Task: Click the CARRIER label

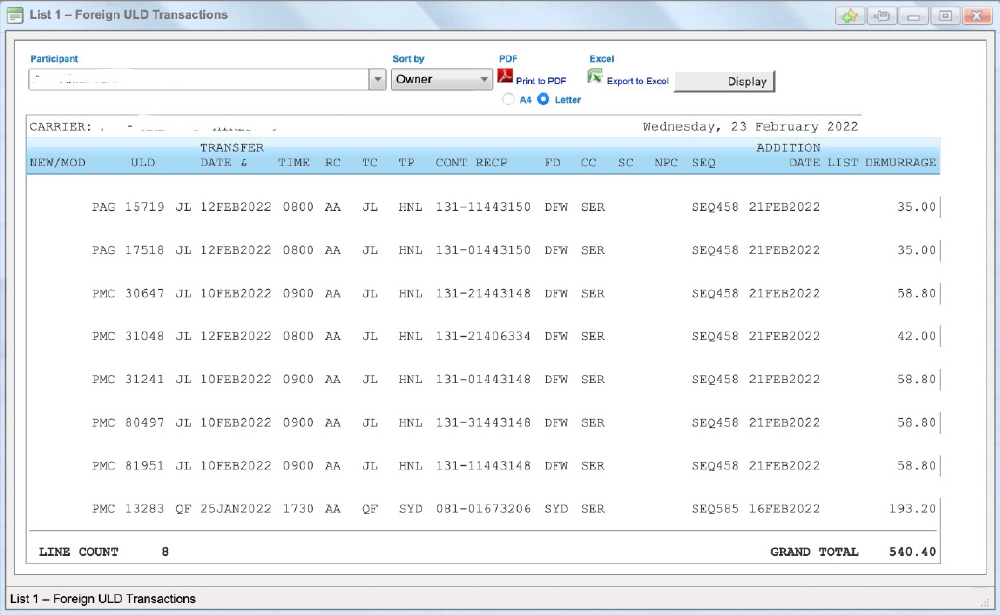Action: coord(61,126)
